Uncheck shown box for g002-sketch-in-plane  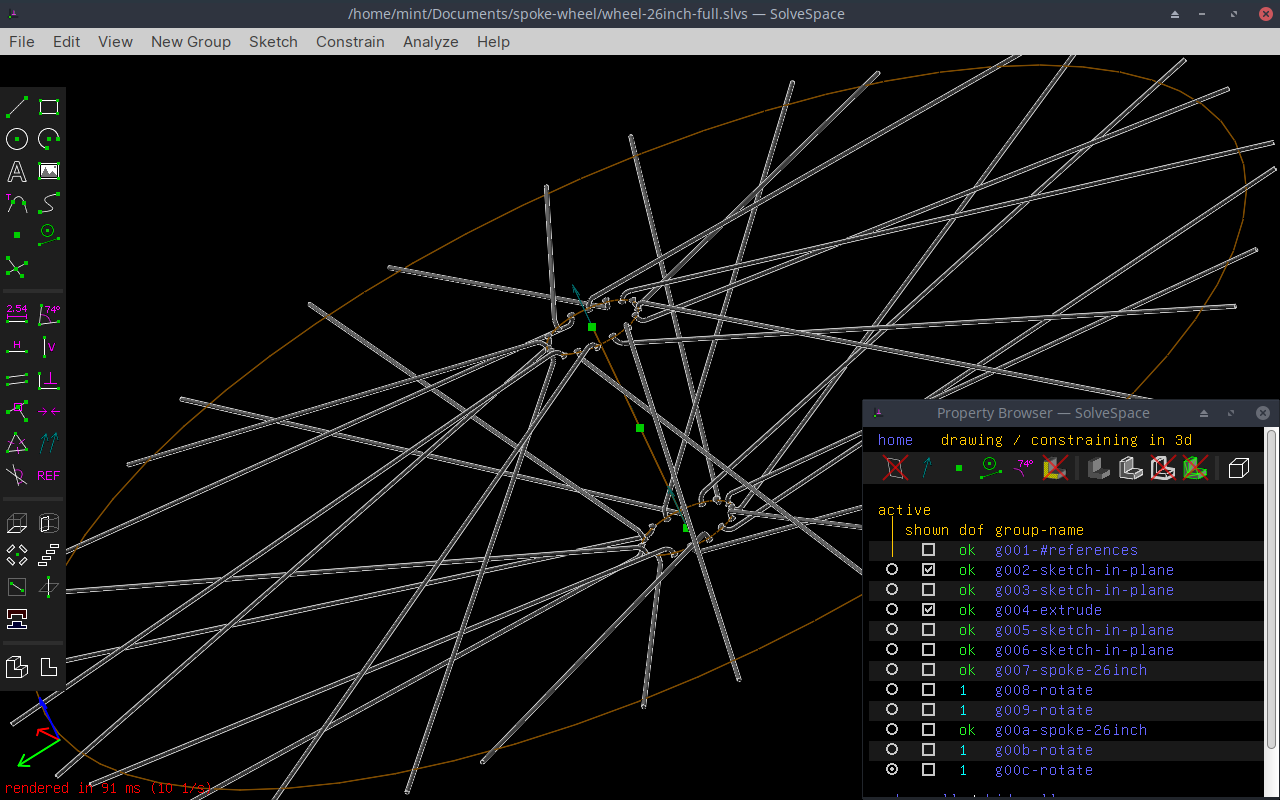[928, 570]
